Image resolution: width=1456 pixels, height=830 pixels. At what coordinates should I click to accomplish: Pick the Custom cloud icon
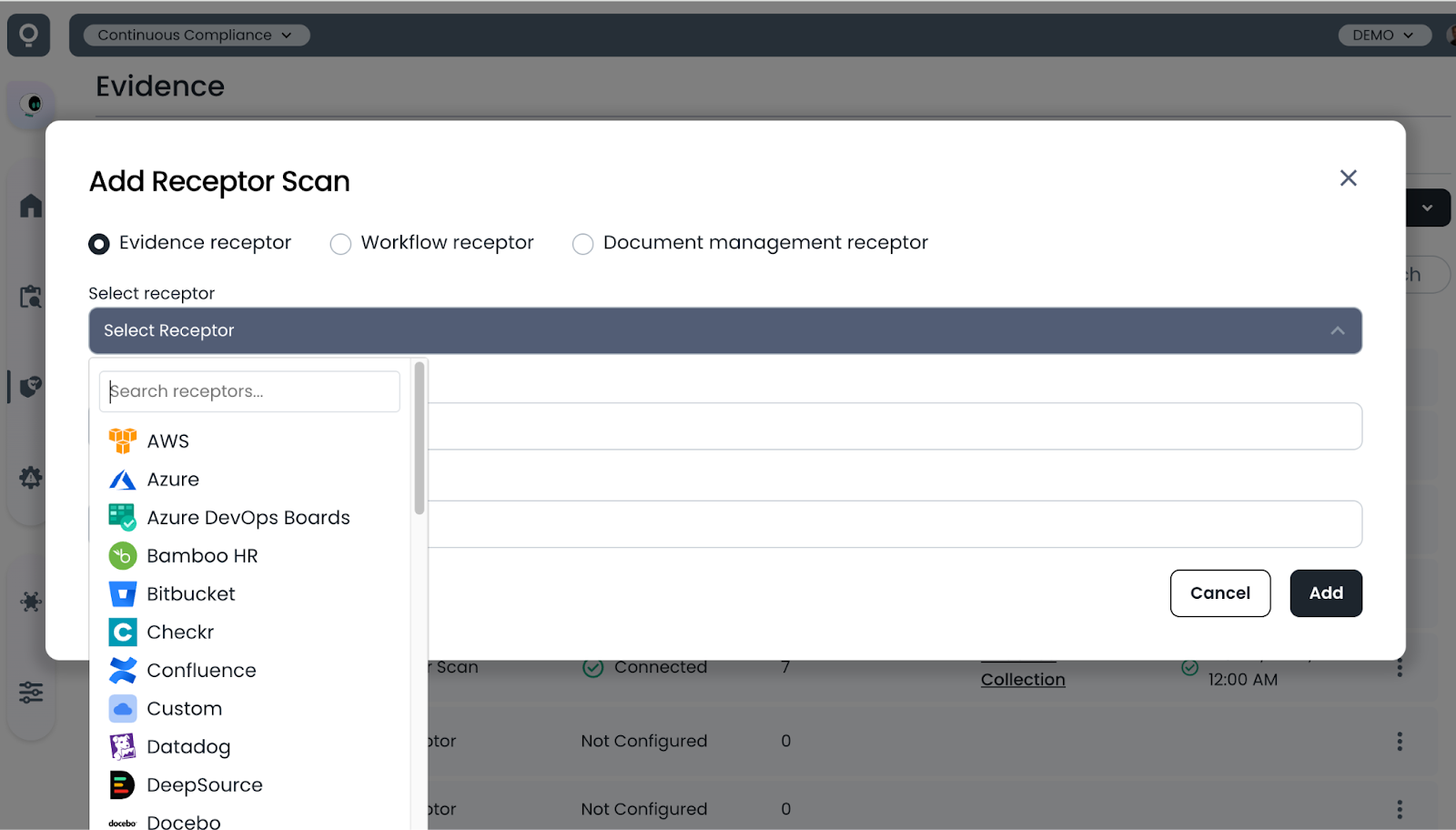(x=122, y=708)
